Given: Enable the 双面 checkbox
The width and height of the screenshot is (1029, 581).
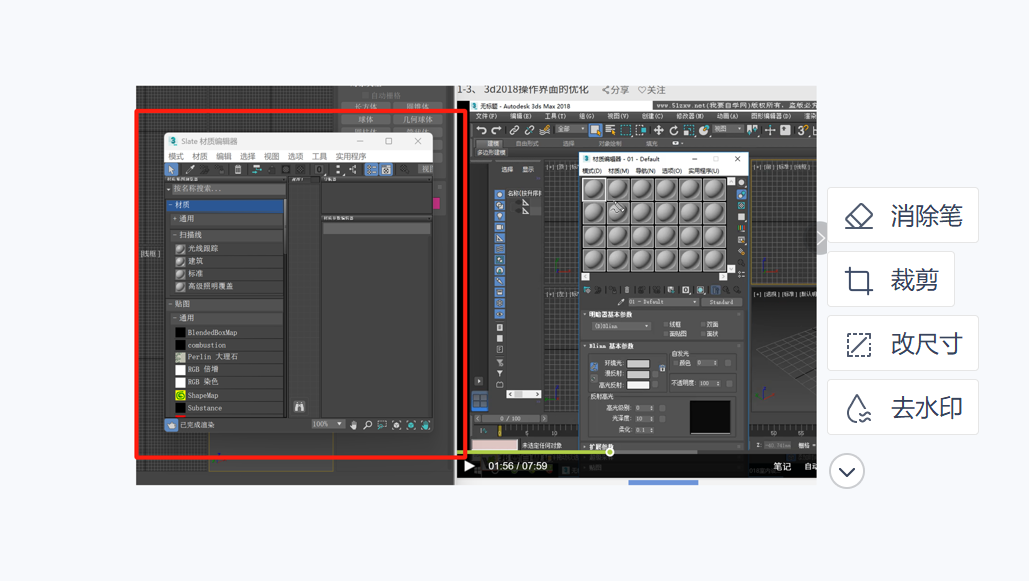Looking at the screenshot, I should click(704, 325).
